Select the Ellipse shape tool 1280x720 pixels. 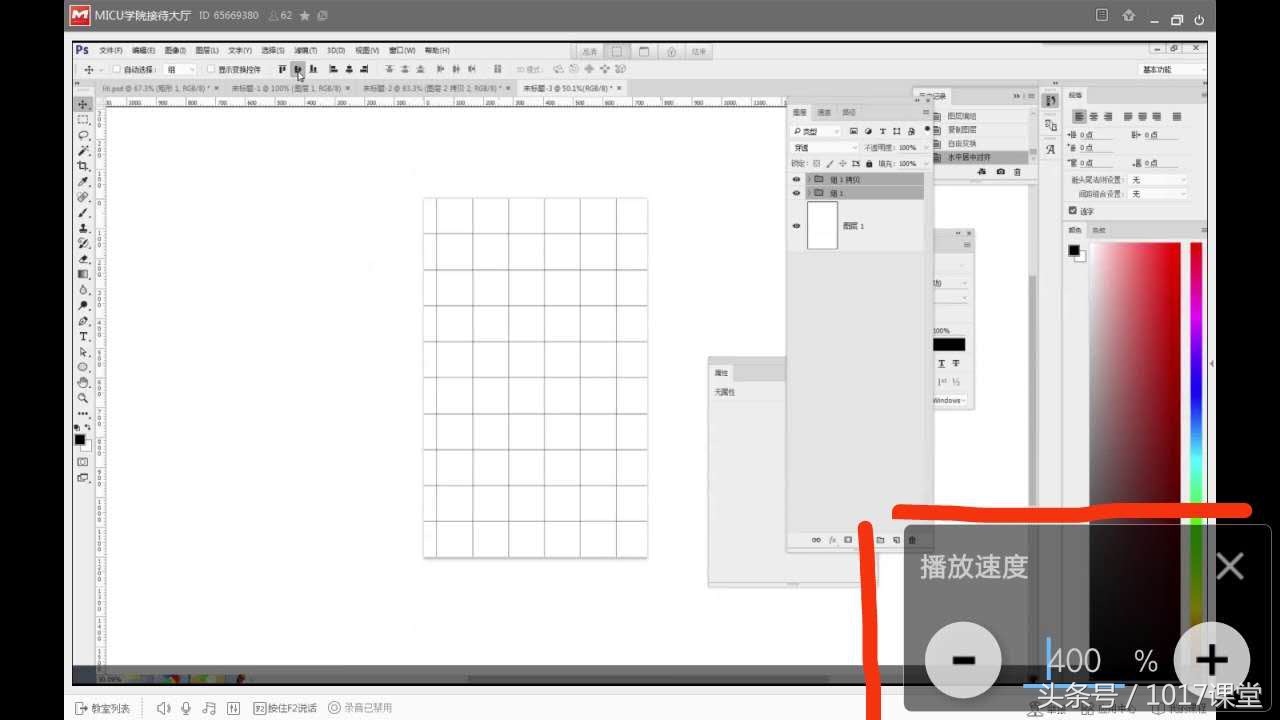click(x=84, y=367)
